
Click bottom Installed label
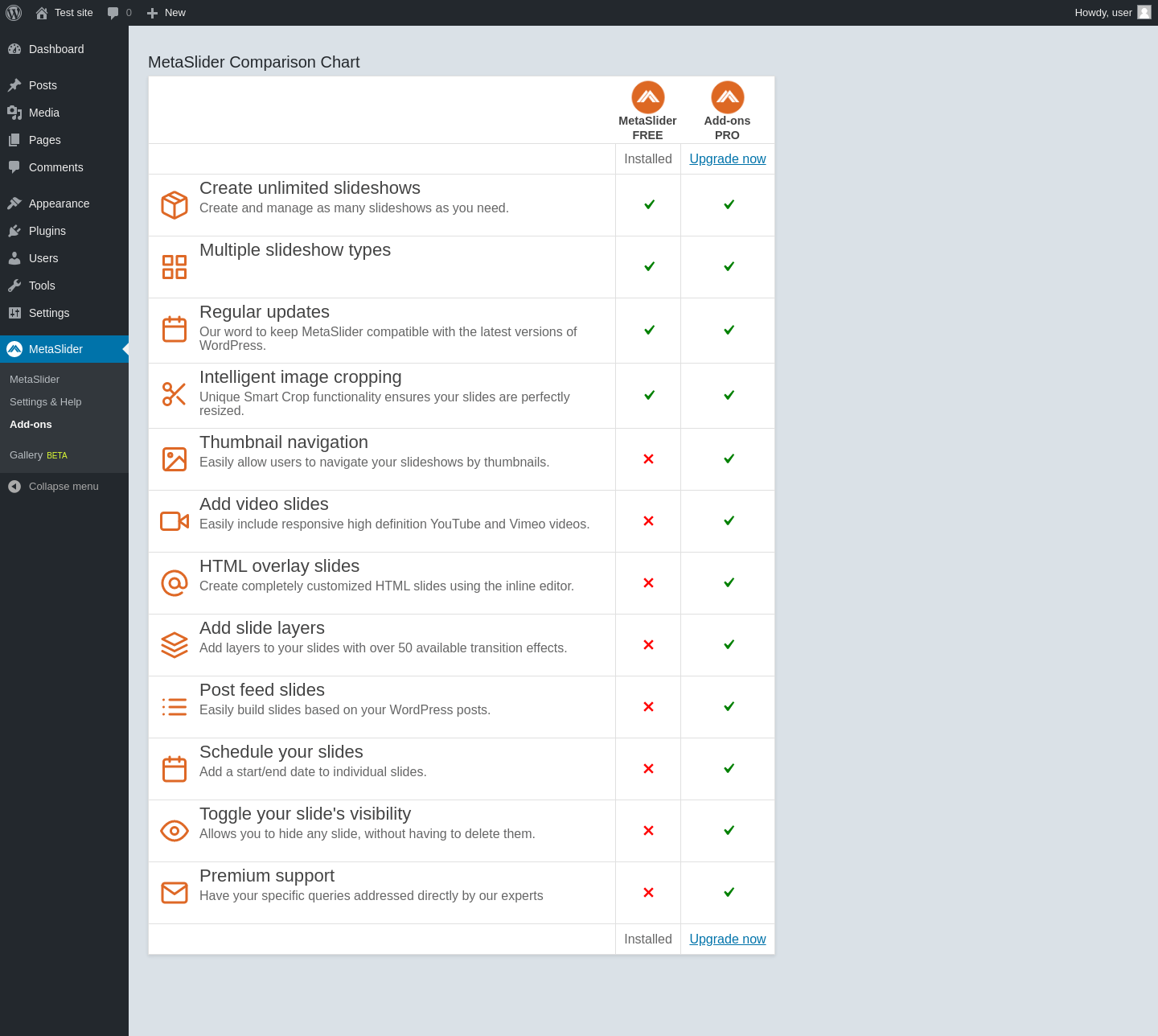pos(648,939)
